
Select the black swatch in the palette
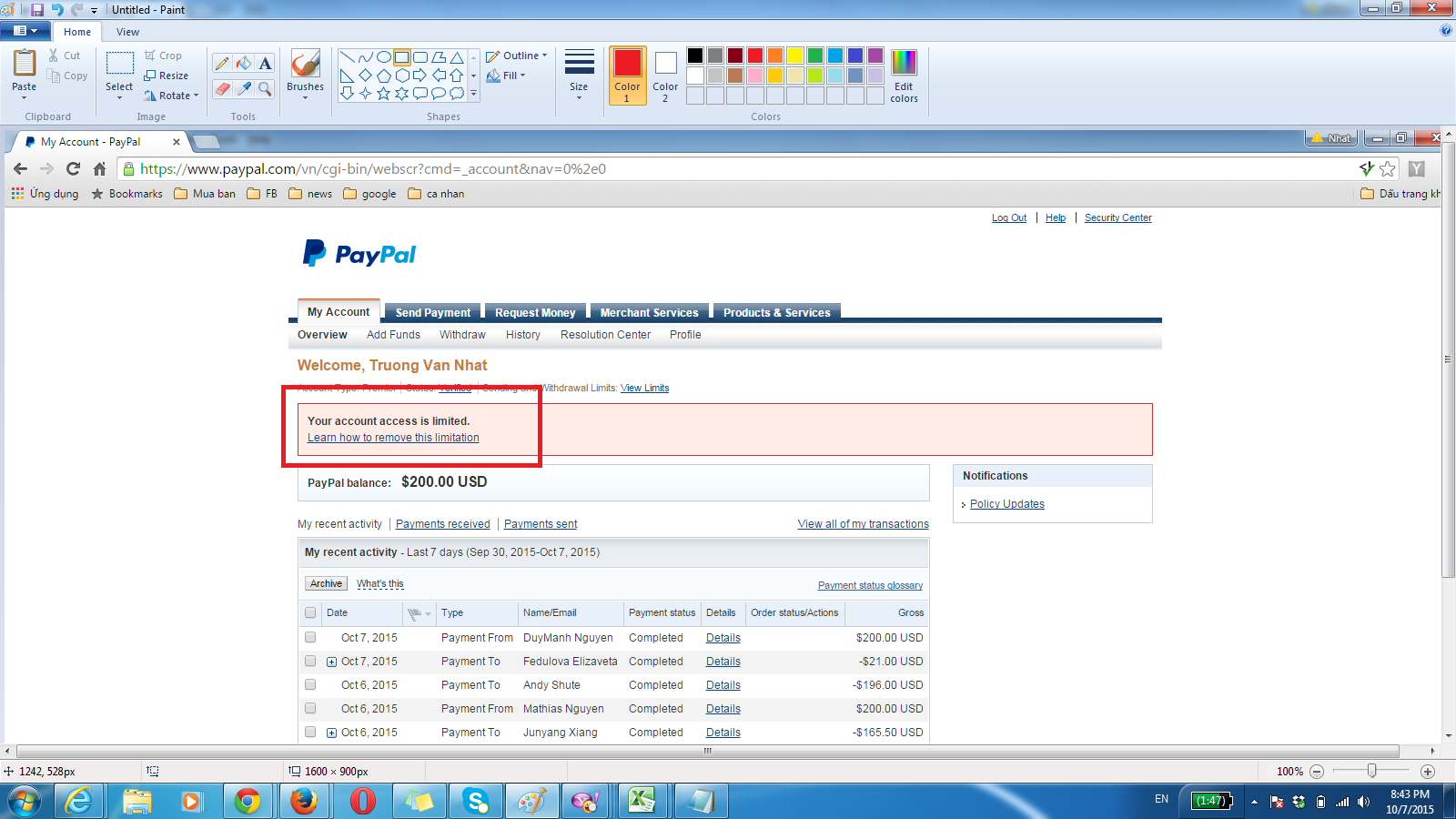(x=695, y=56)
